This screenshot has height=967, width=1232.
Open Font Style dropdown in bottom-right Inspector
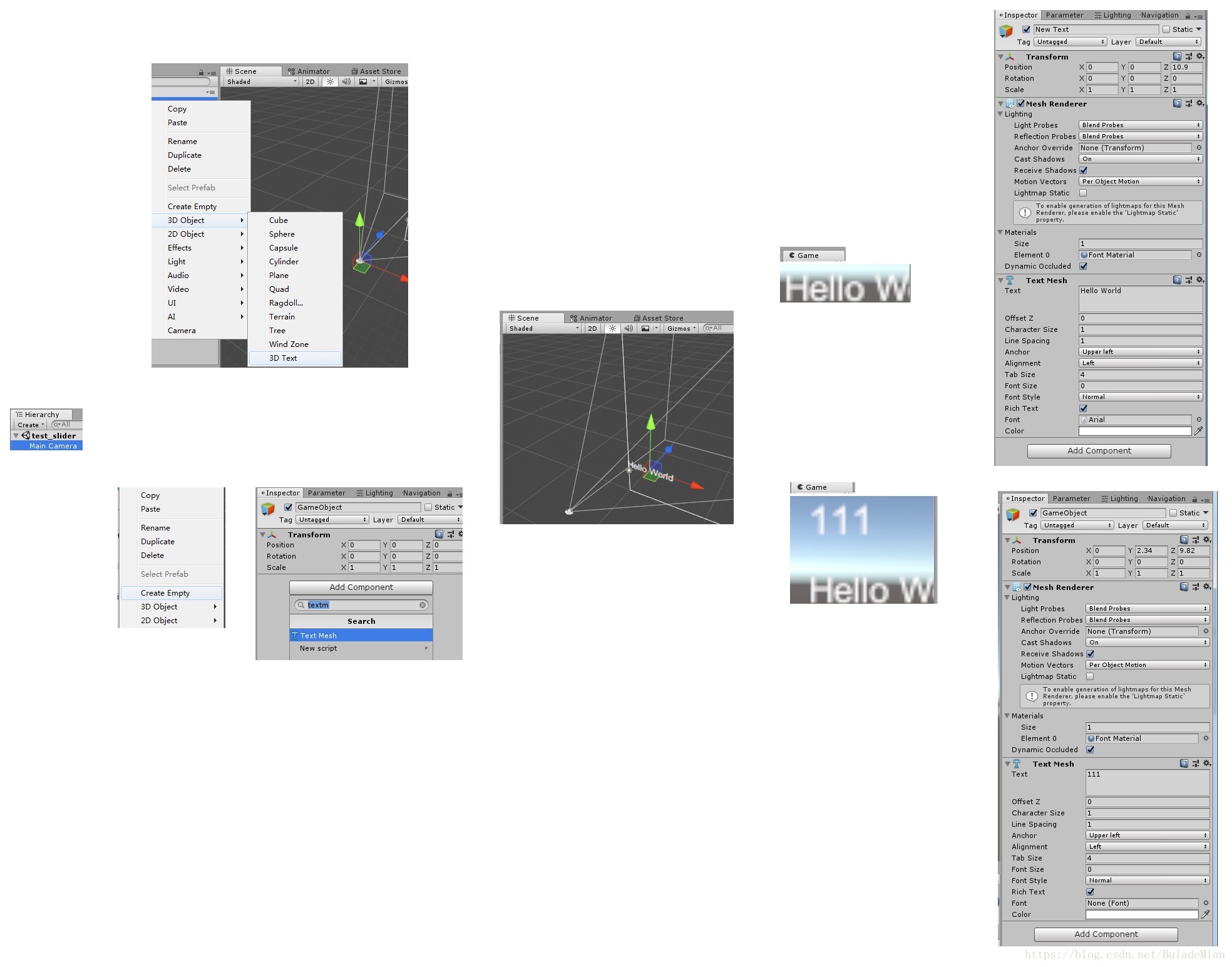(x=1147, y=881)
